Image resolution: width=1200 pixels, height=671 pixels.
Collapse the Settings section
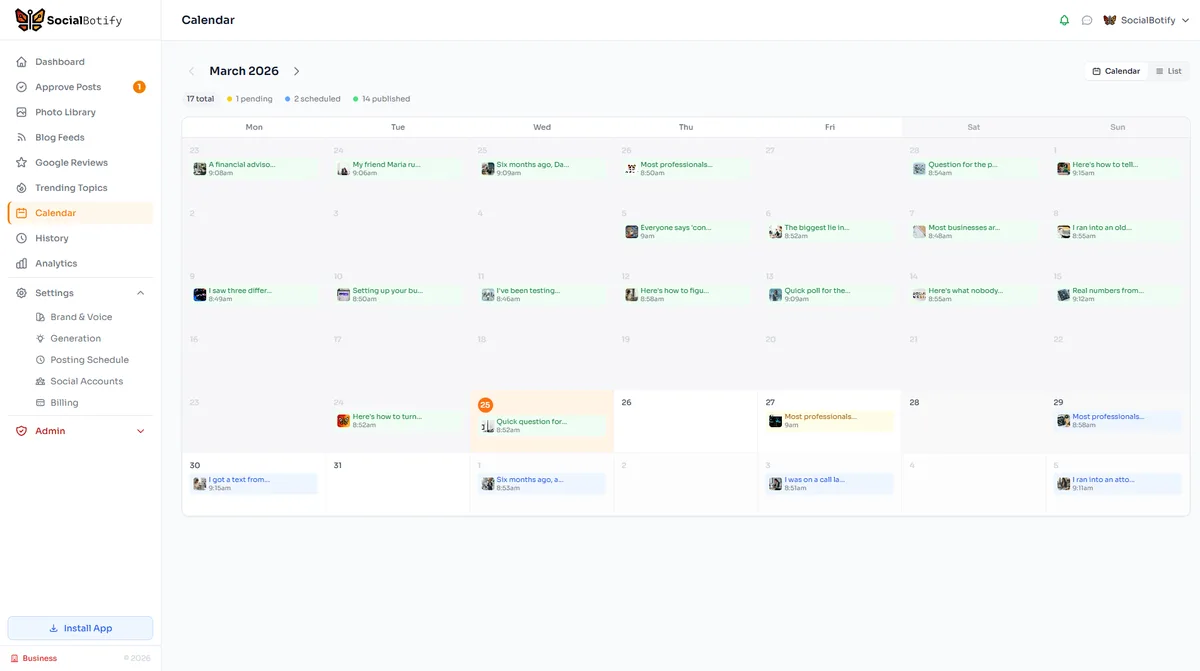coord(141,292)
